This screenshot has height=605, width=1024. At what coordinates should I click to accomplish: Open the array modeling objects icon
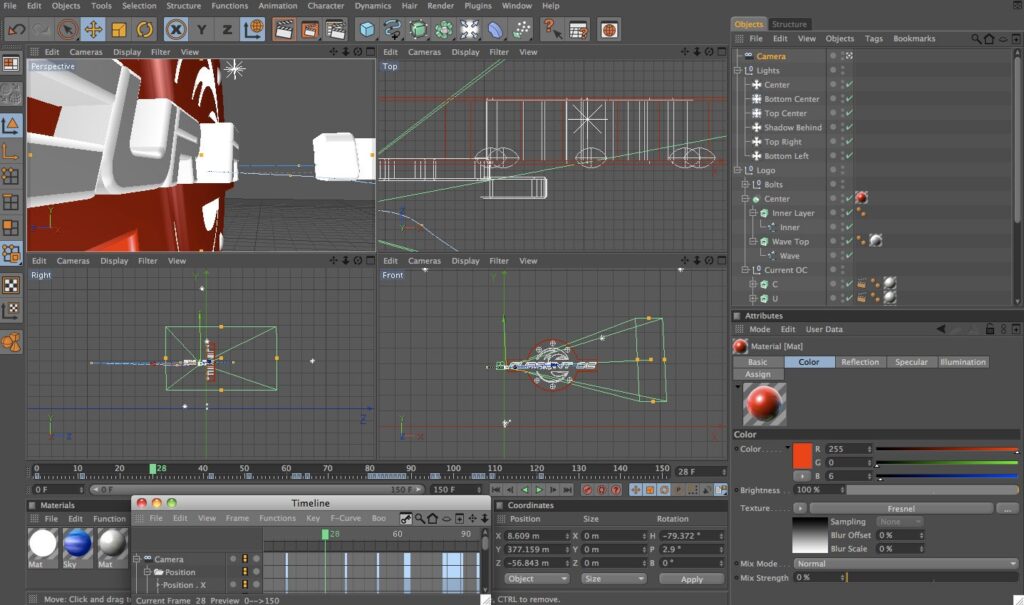click(444, 29)
